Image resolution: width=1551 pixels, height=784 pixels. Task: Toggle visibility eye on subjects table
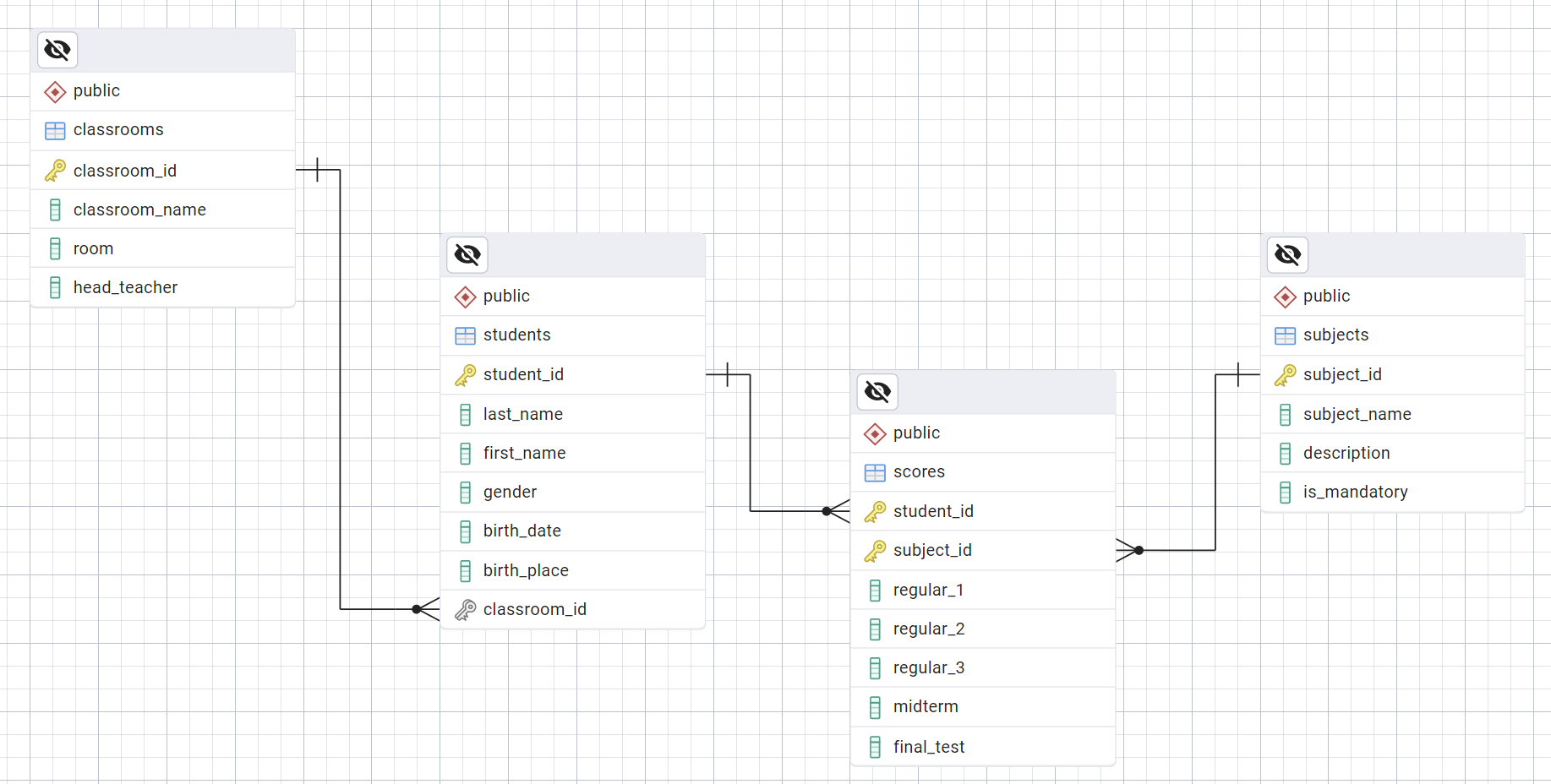click(1287, 254)
